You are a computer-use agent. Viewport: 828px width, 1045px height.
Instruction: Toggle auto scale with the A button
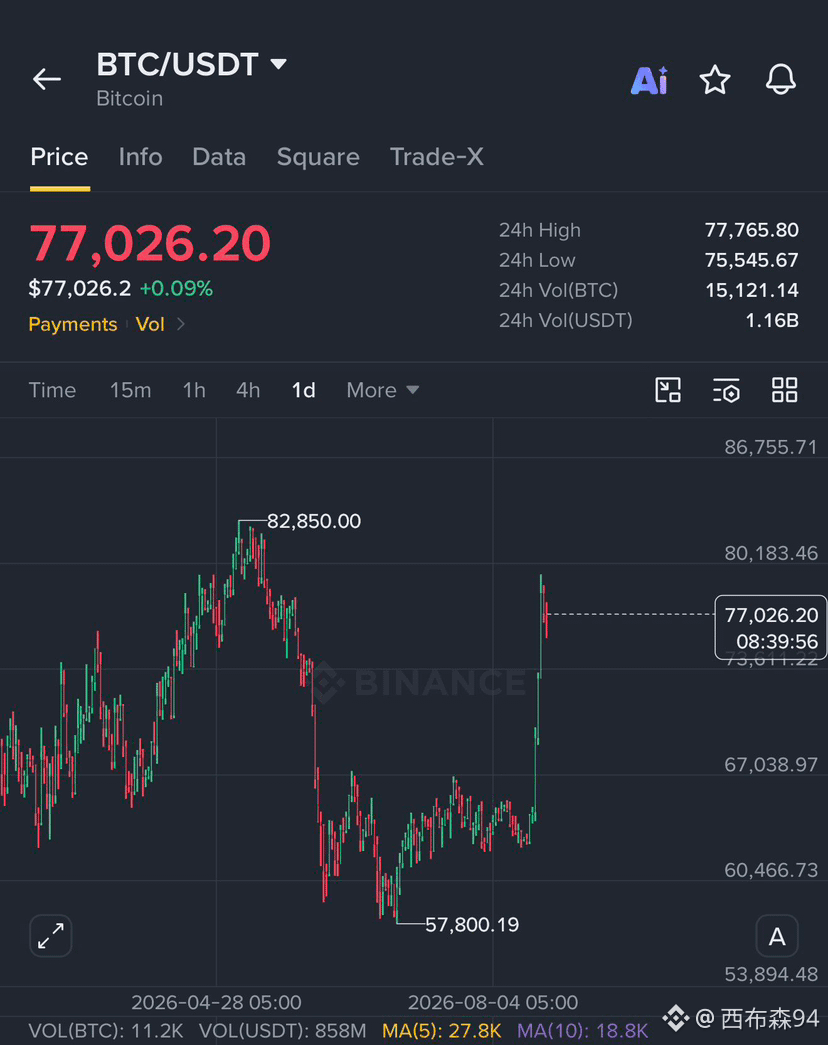click(777, 936)
